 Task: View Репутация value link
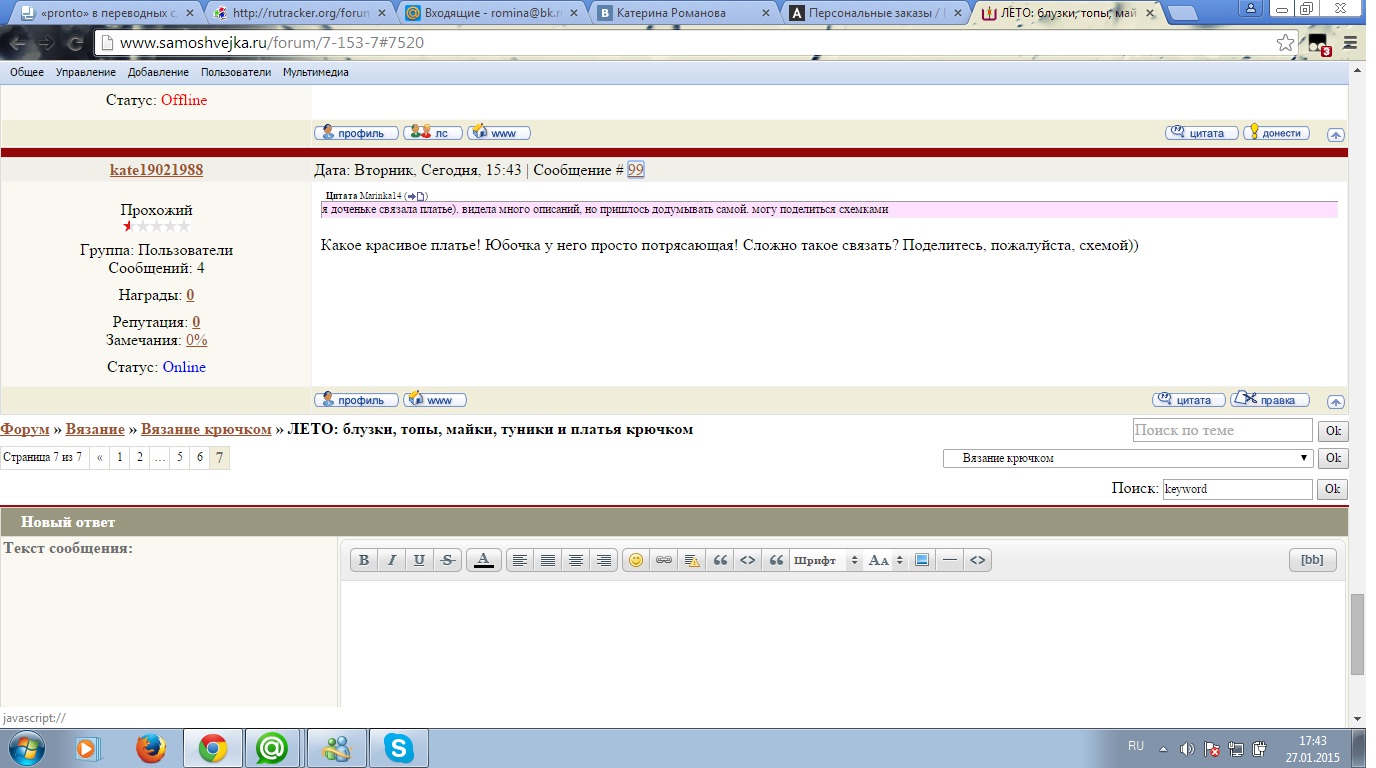(196, 322)
